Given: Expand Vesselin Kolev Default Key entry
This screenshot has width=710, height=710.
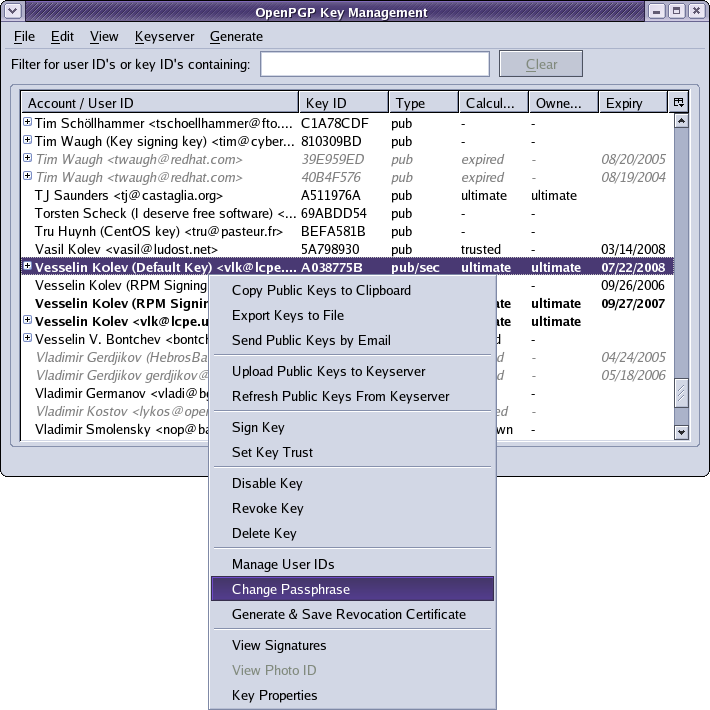Looking at the screenshot, I should click(27, 266).
